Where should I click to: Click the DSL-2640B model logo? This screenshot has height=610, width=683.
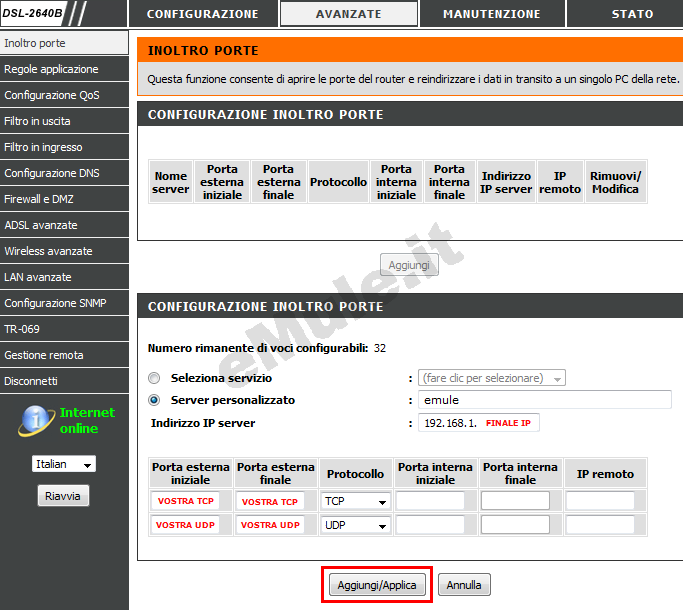point(33,13)
